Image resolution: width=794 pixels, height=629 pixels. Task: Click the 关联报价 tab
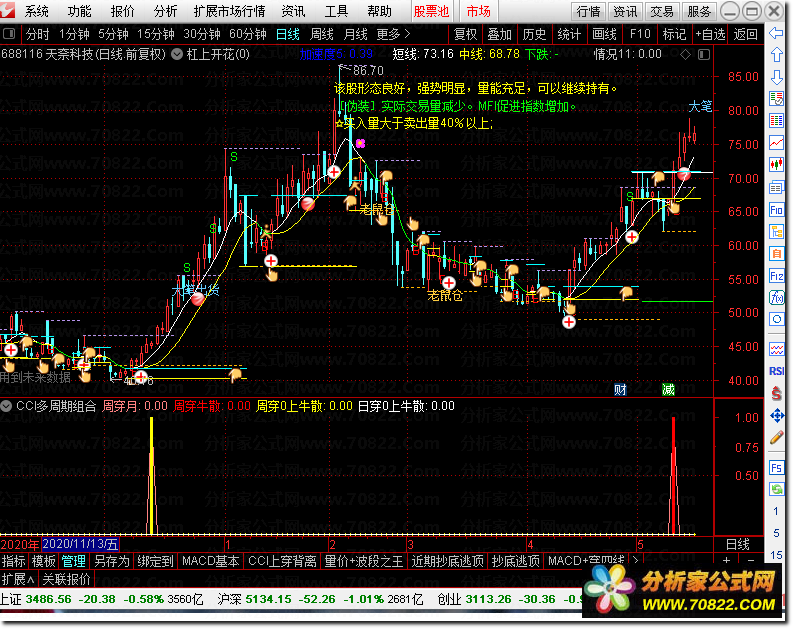point(66,578)
